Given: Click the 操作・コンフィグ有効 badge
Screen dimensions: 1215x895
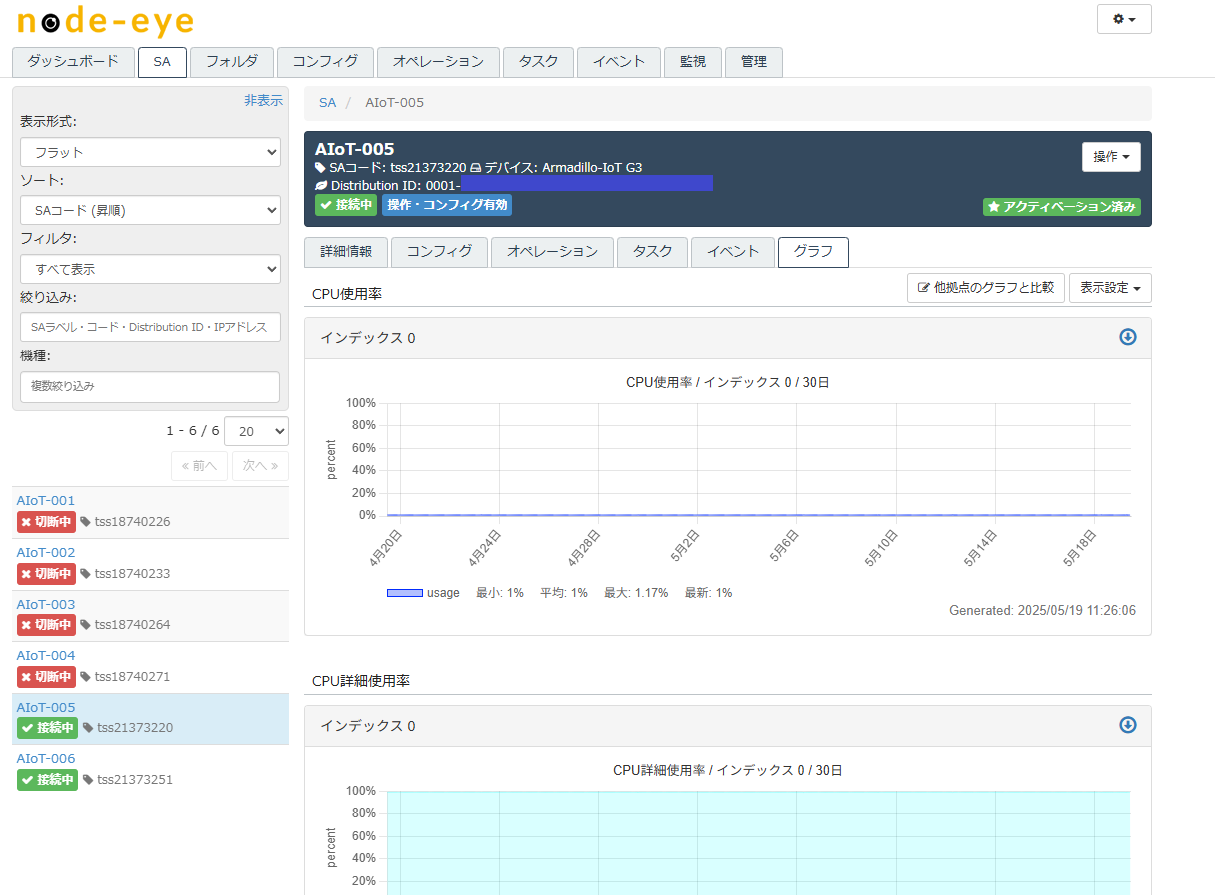Looking at the screenshot, I should (447, 205).
